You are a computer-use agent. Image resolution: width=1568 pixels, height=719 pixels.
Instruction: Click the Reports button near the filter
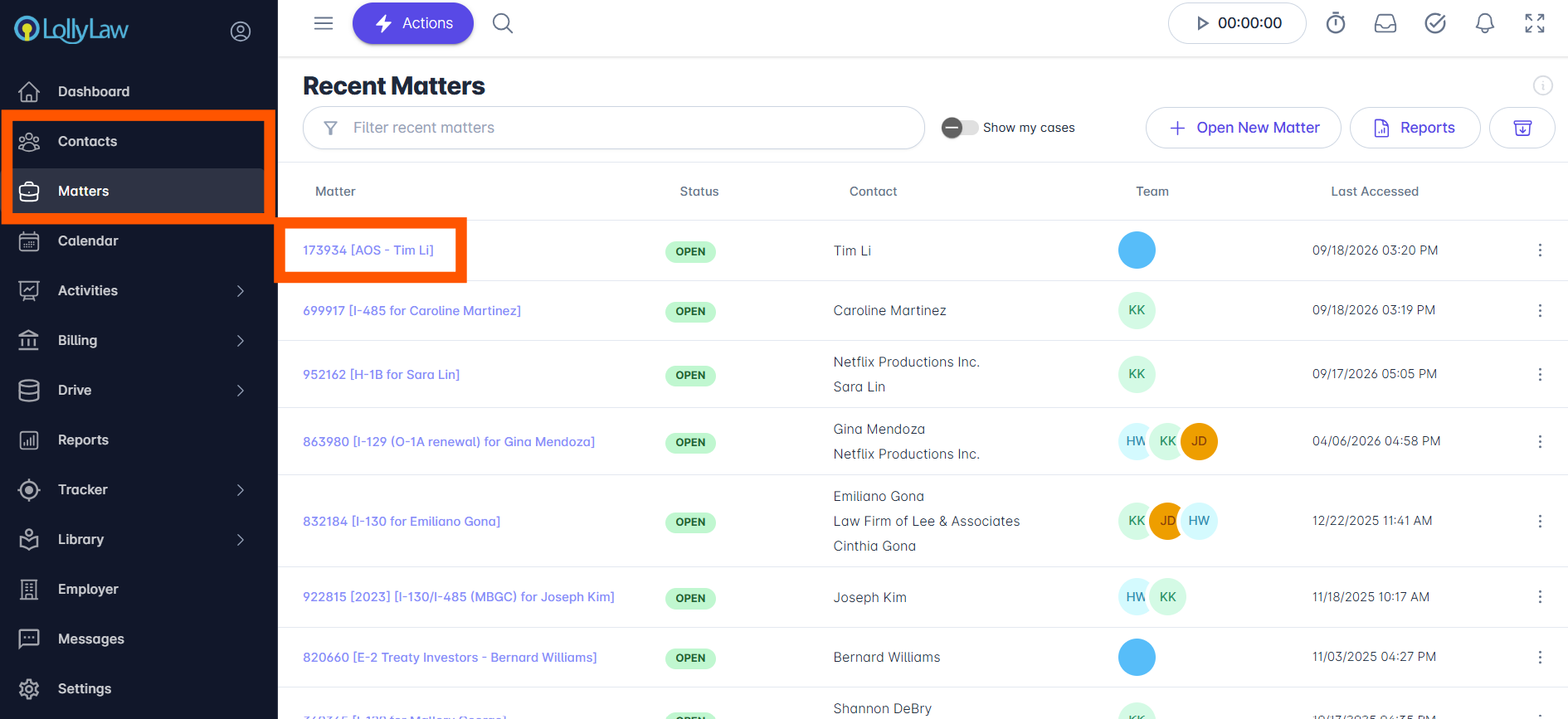1415,128
